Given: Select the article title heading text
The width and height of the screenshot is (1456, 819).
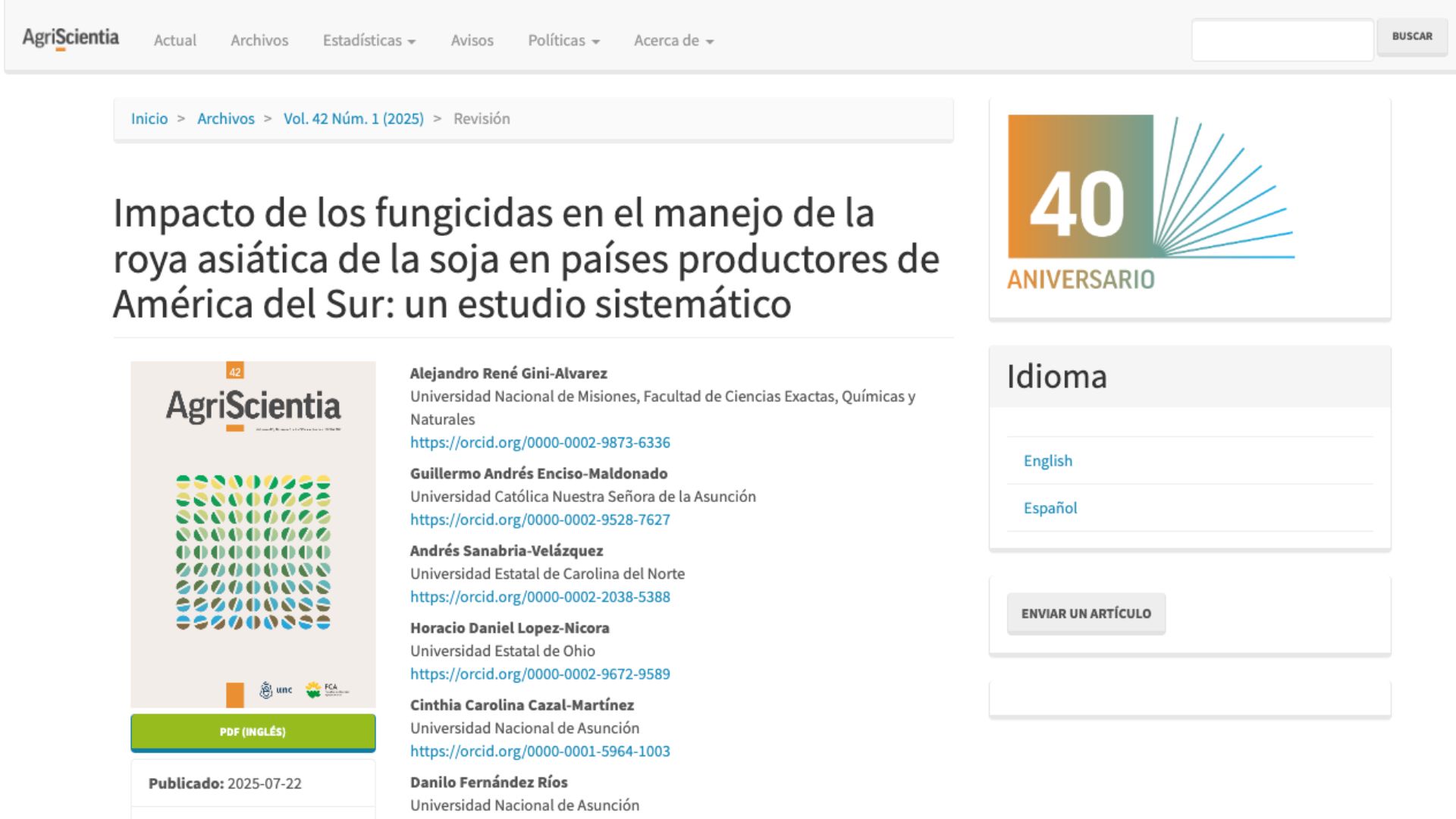Looking at the screenshot, I should 526,258.
